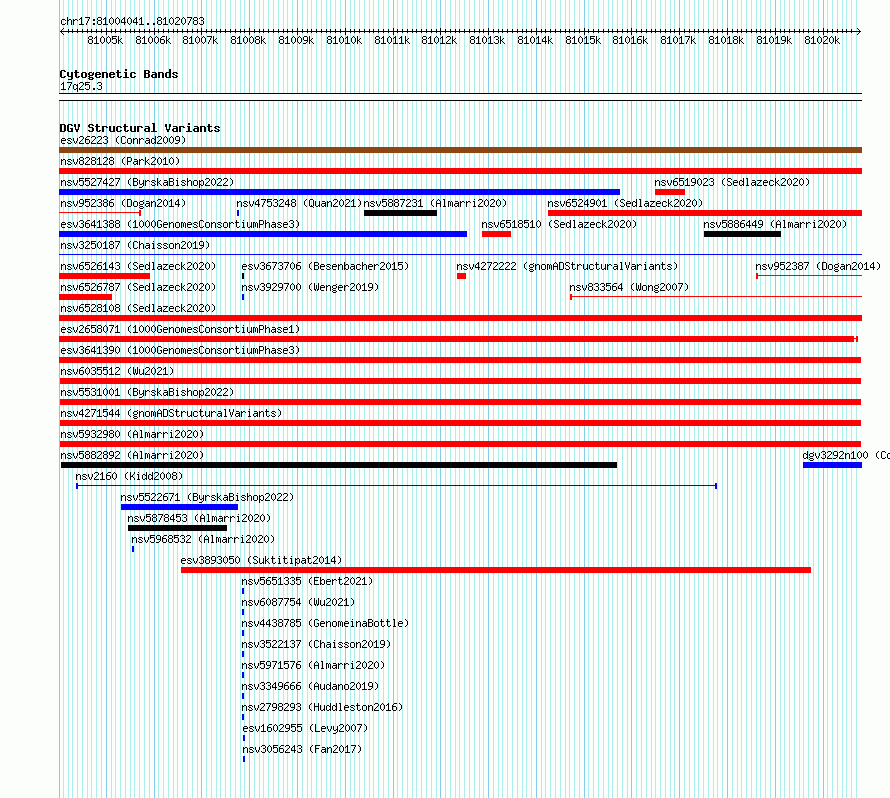The image size is (890, 798).
Task: Open esv3673706 (Besenbacher2015) label
Action: [x=325, y=266]
